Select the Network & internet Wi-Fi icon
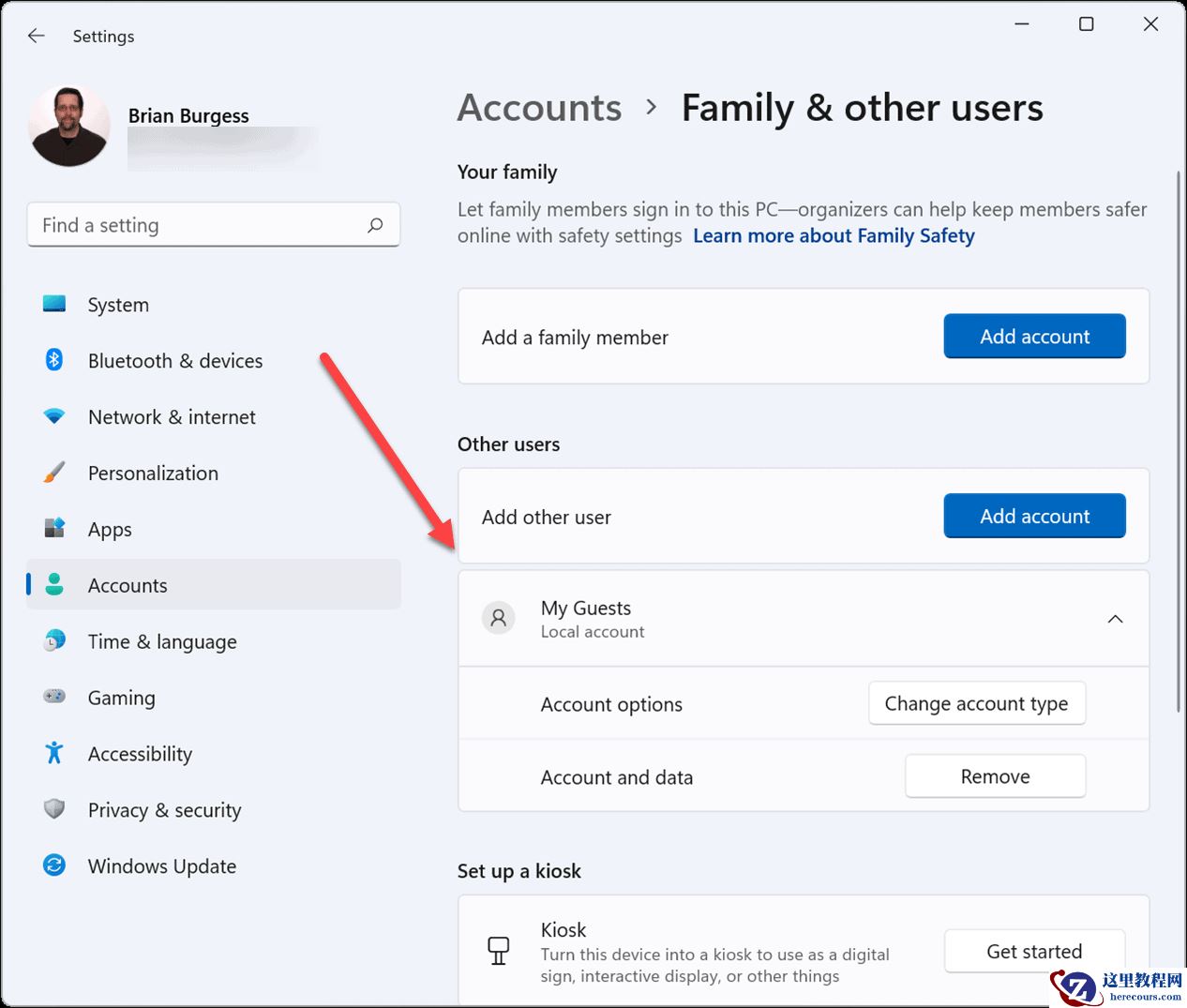The image size is (1187, 1008). [54, 416]
